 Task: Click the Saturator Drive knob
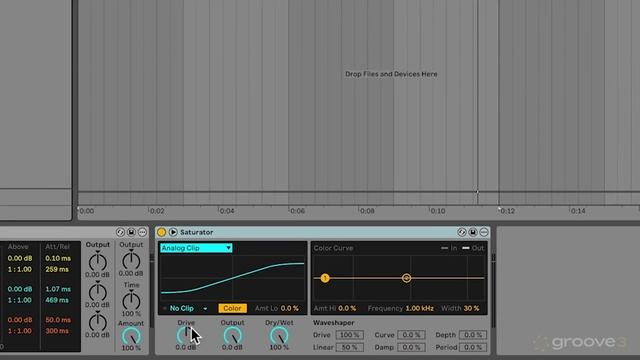pyautogui.click(x=186, y=336)
